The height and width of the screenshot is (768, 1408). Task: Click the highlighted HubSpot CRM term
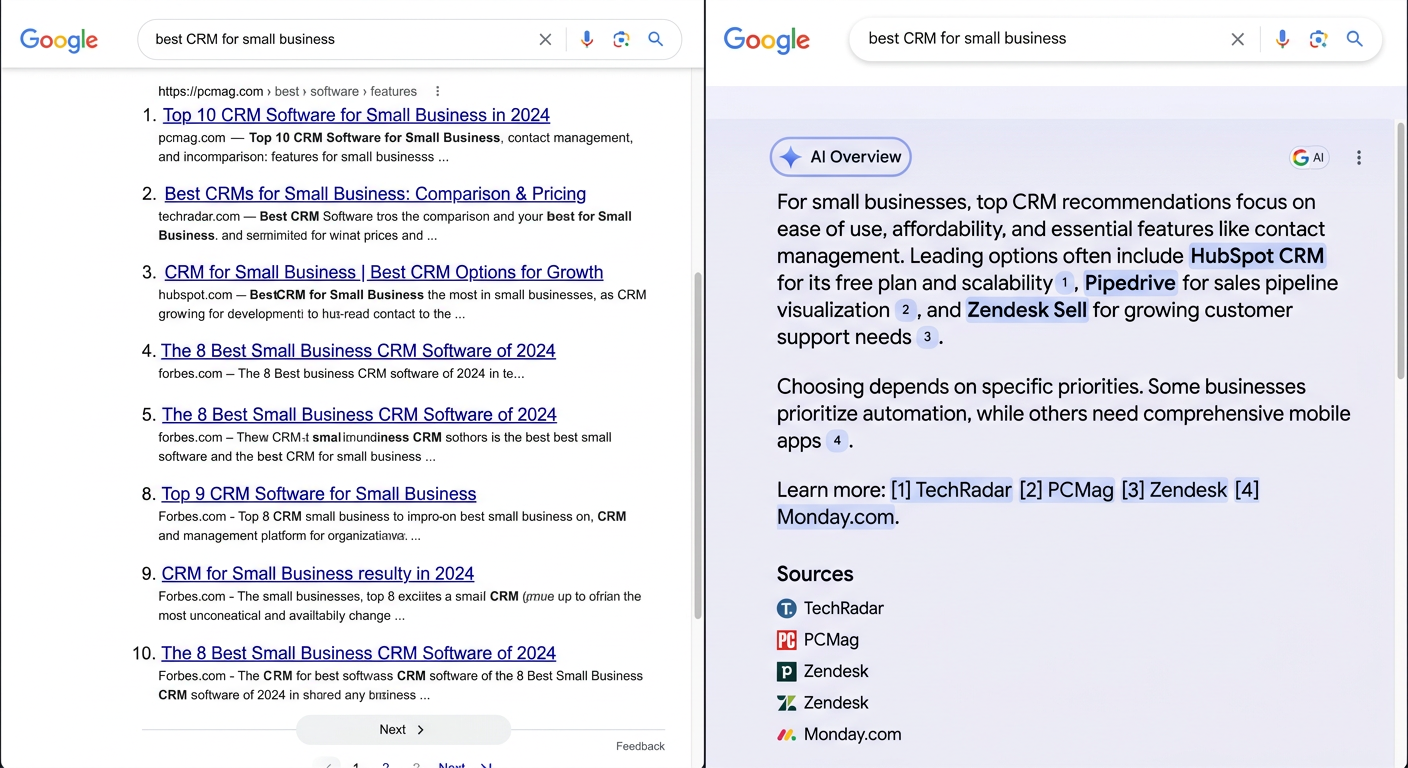[x=1257, y=256]
